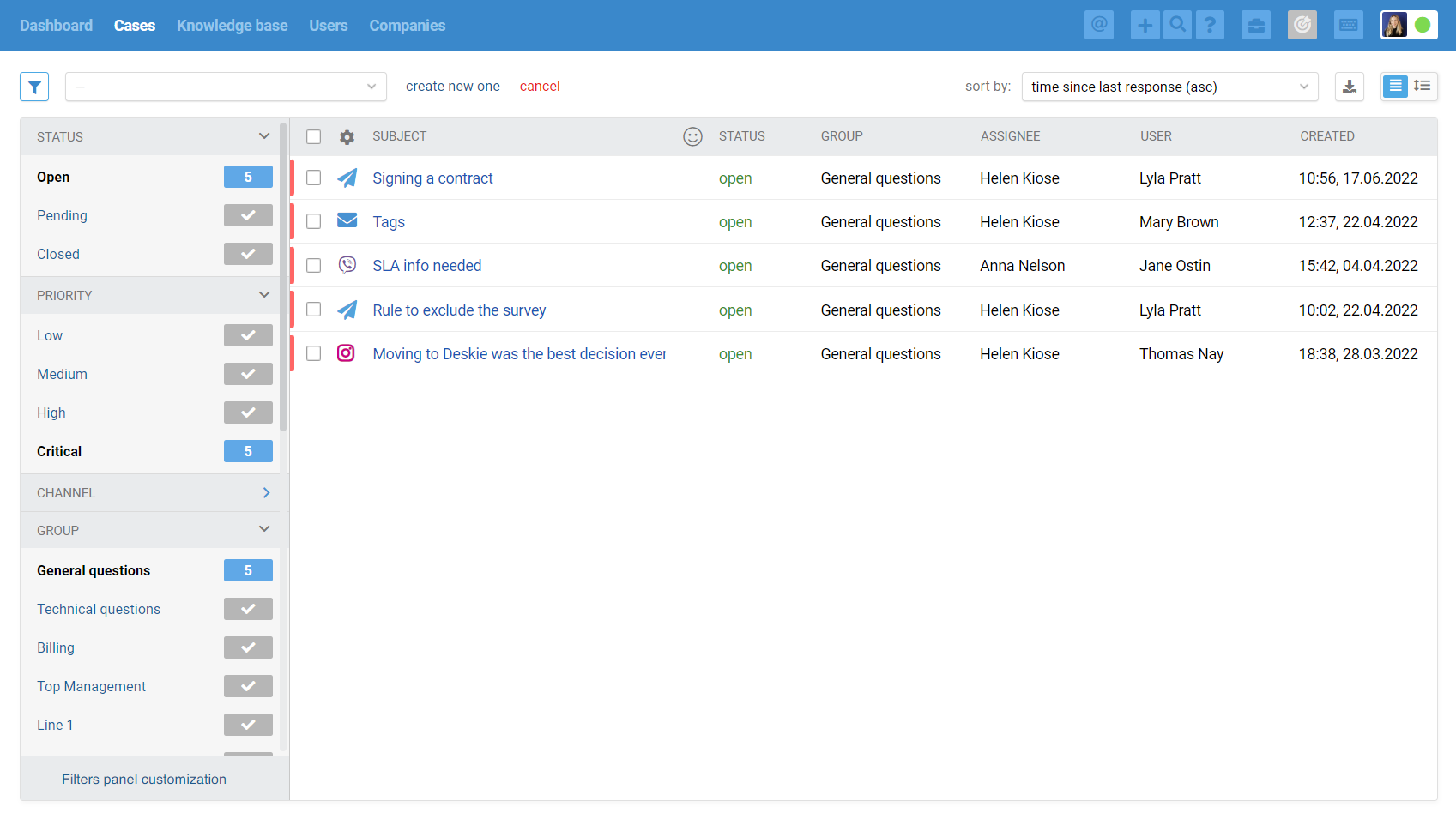Toggle Line 1 group filter checkmark
Screen dimensions: 1456x819
click(248, 725)
